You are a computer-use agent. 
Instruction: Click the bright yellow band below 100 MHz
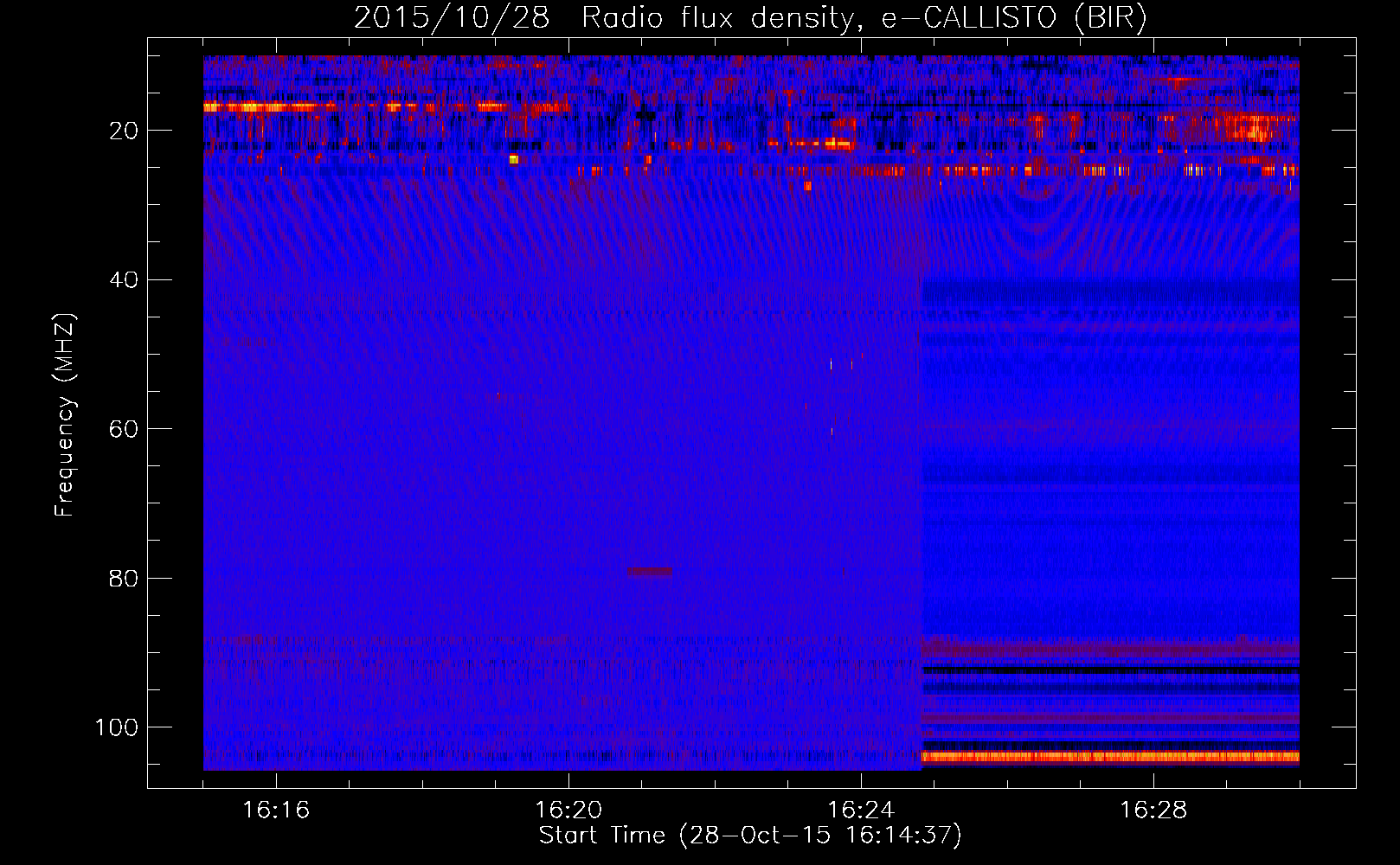(1110, 756)
